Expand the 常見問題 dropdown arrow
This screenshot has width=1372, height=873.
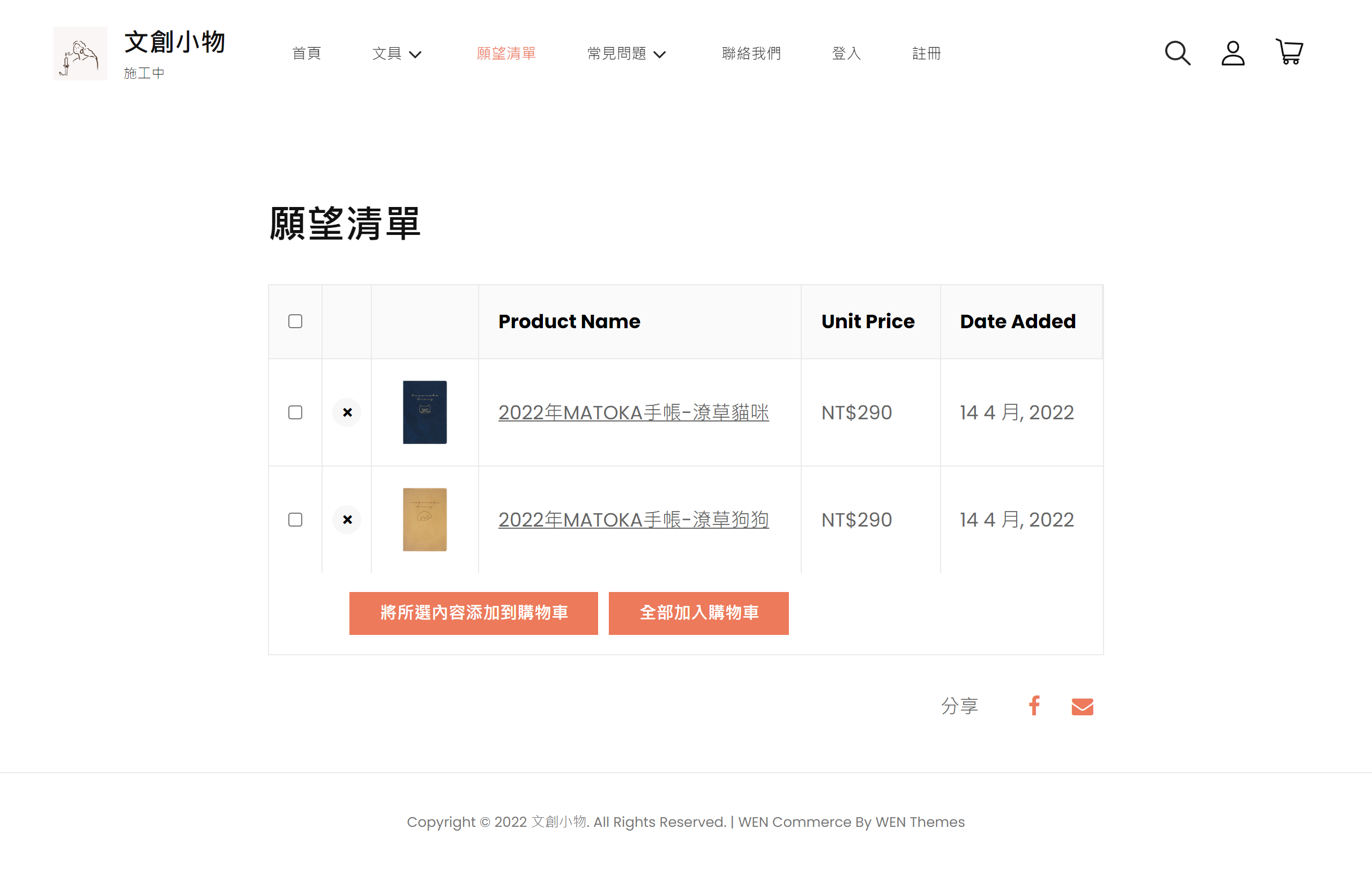pyautogui.click(x=659, y=55)
